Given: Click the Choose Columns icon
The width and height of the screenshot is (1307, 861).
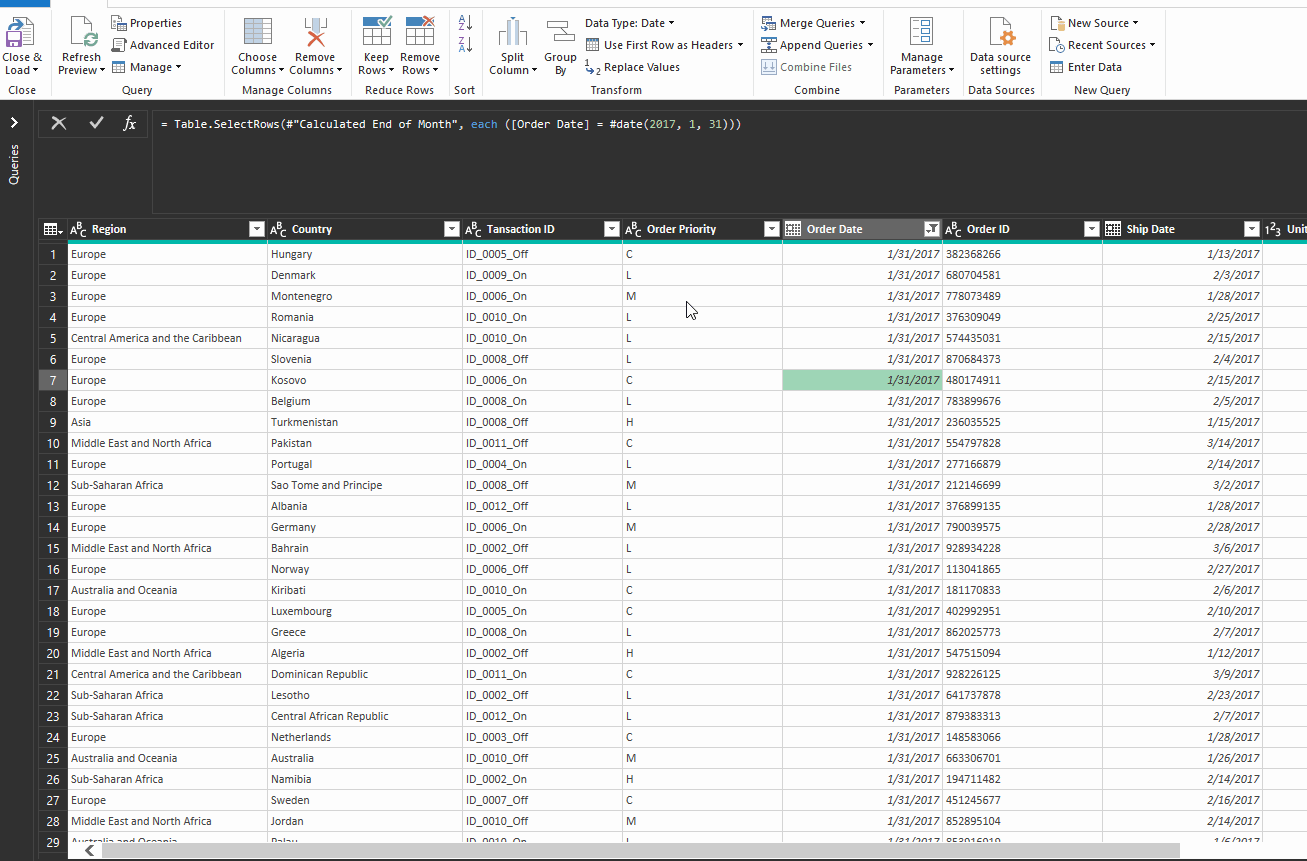Looking at the screenshot, I should [x=258, y=32].
